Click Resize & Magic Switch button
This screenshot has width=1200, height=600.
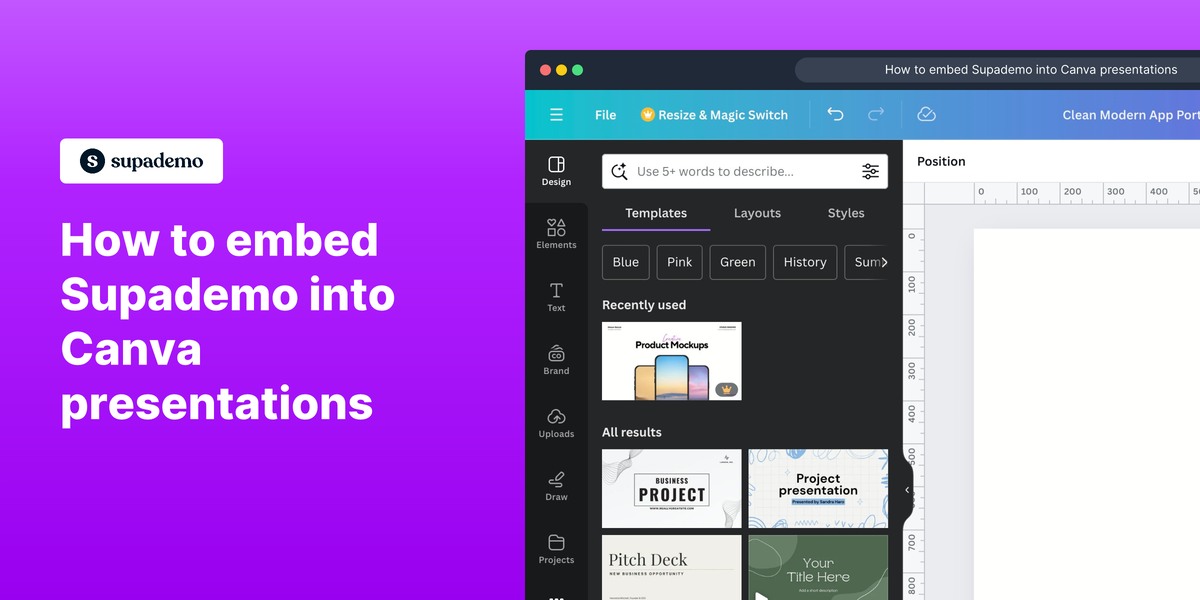(x=714, y=115)
